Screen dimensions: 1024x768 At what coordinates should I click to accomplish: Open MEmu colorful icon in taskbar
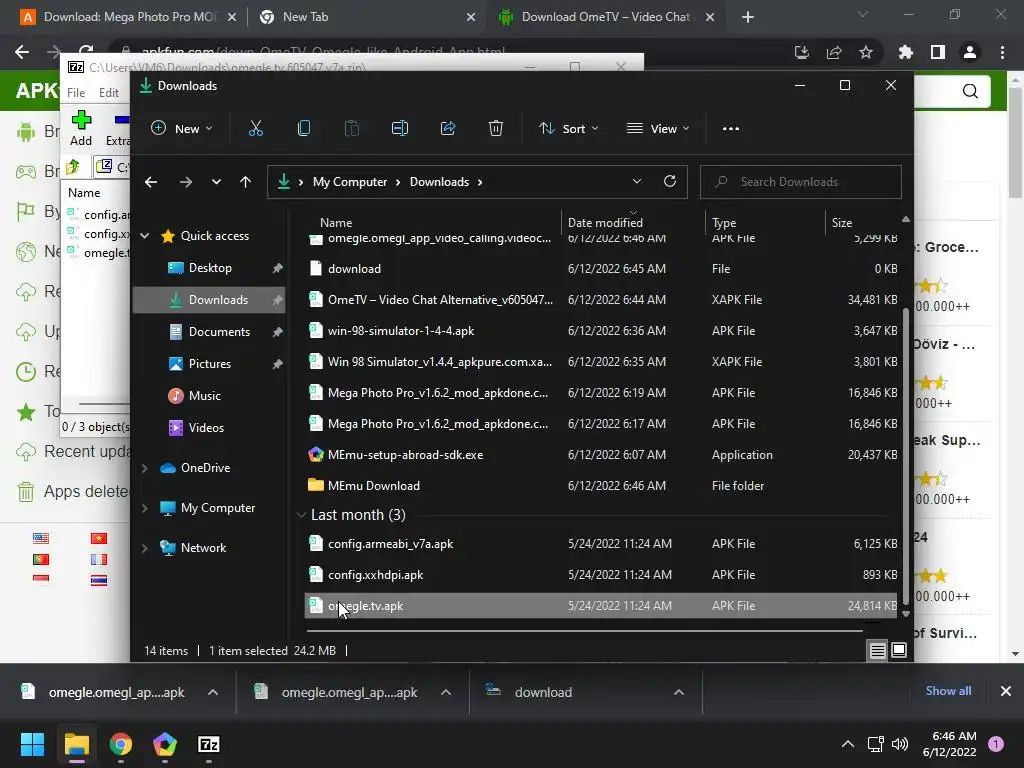[x=165, y=744]
